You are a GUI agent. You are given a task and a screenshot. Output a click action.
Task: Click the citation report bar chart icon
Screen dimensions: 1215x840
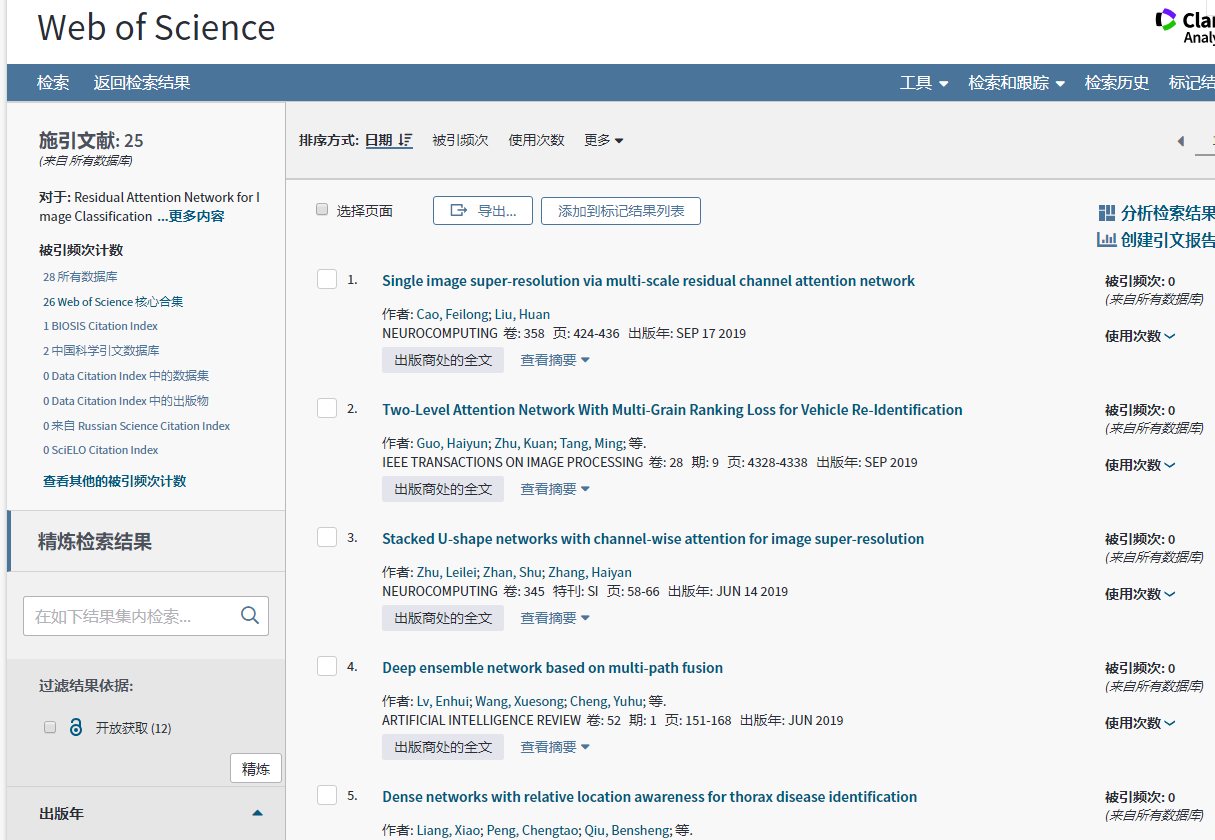pos(1106,239)
